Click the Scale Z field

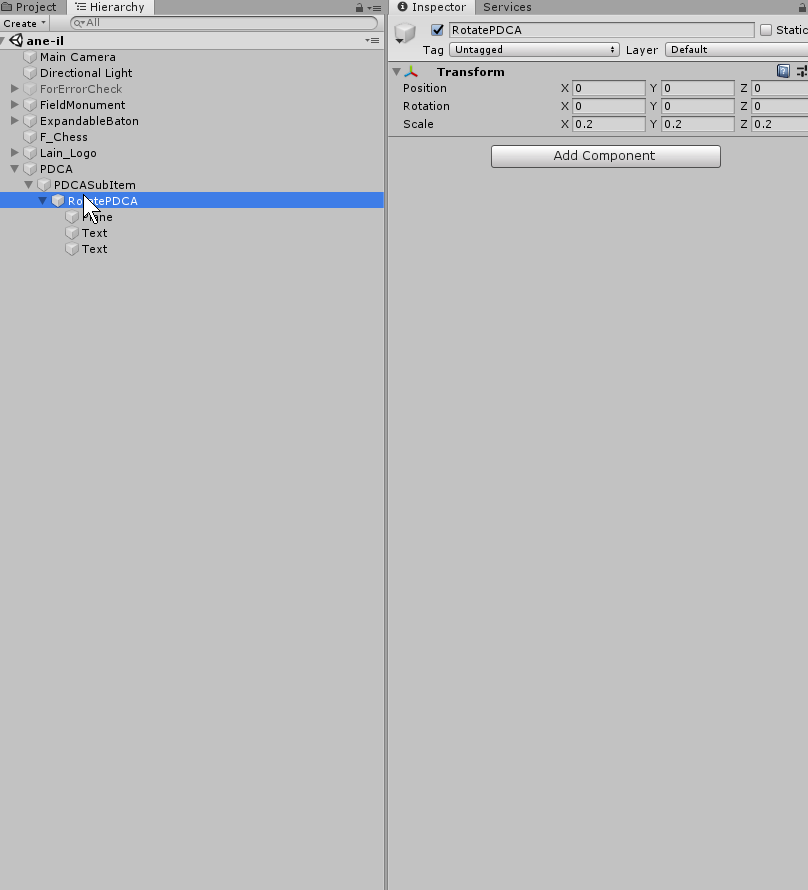[x=780, y=124]
